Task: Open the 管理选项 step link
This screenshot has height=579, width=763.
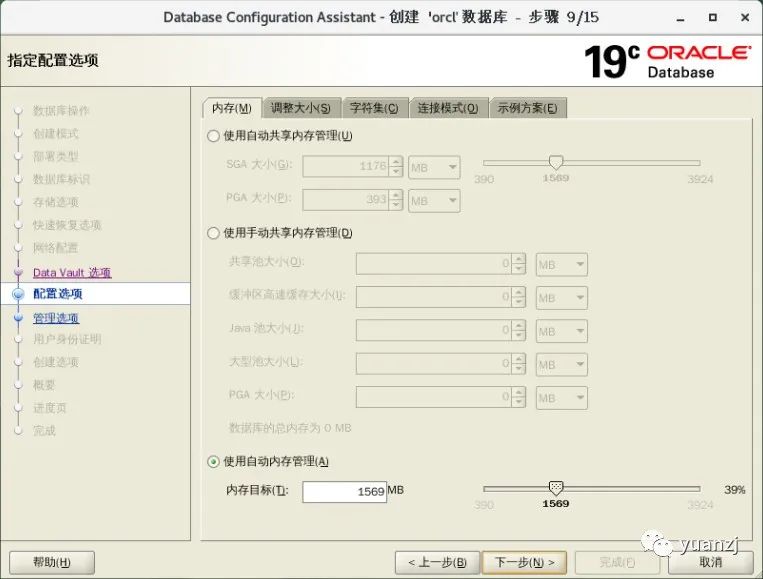Action: pos(56,318)
